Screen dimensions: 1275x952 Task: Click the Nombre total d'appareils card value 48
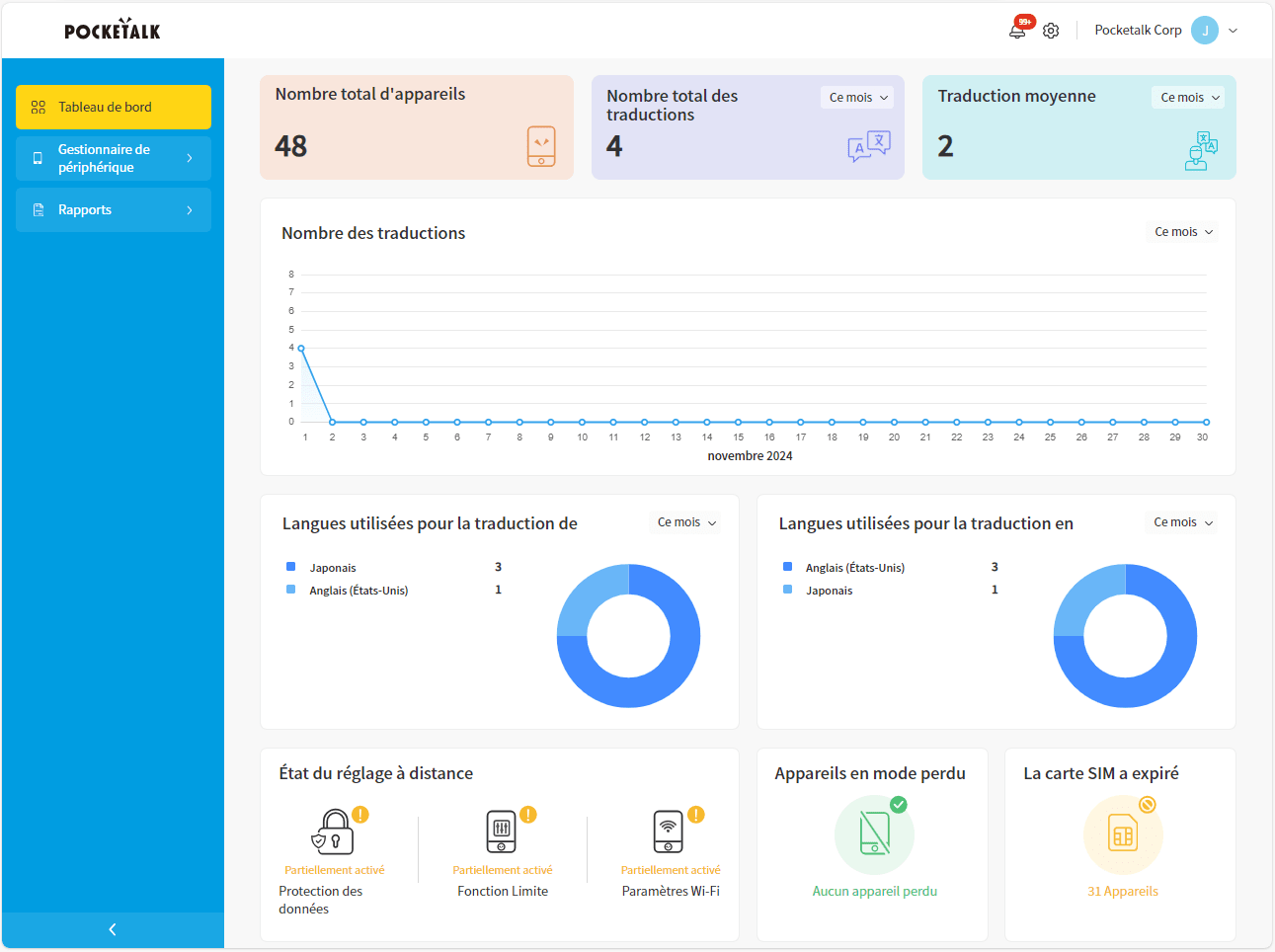(x=291, y=146)
